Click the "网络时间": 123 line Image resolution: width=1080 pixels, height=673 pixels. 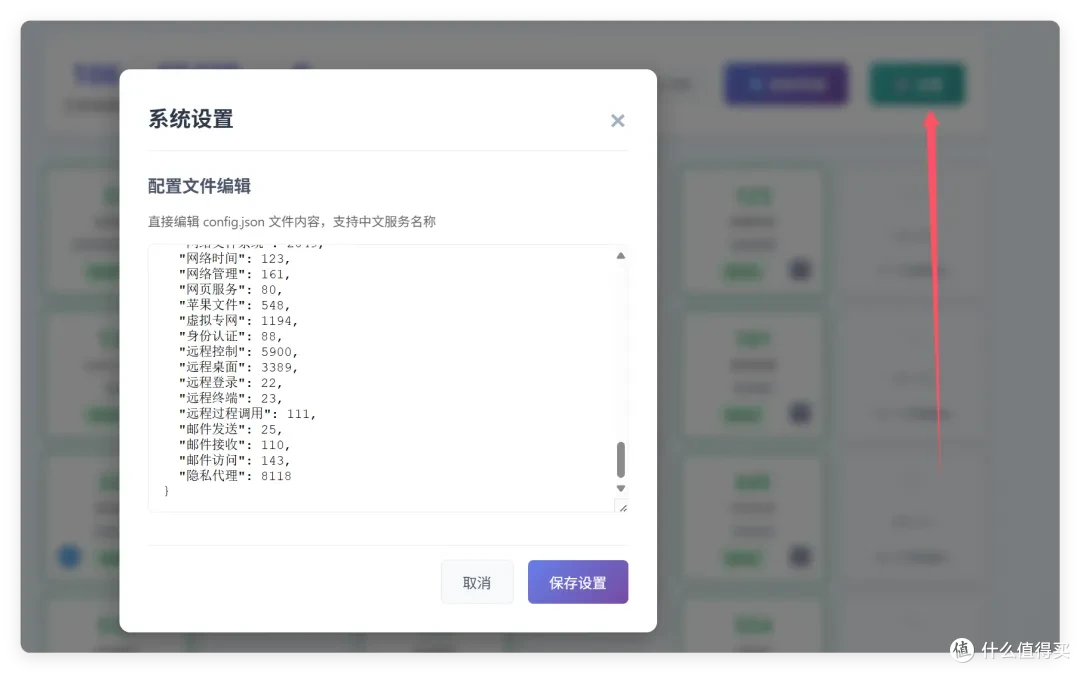click(235, 258)
